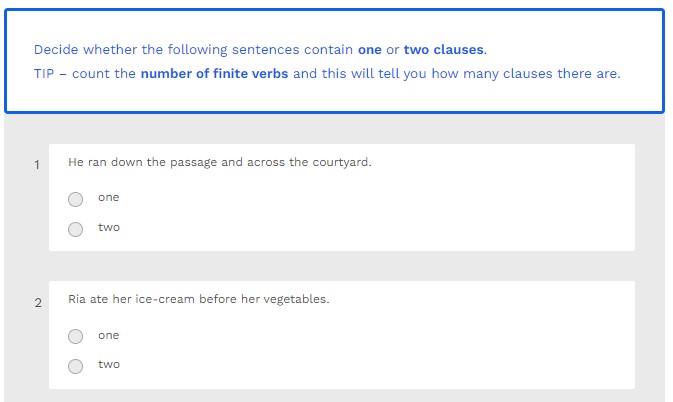Click the question number 1 marker
The height and width of the screenshot is (402, 673).
tap(37, 165)
